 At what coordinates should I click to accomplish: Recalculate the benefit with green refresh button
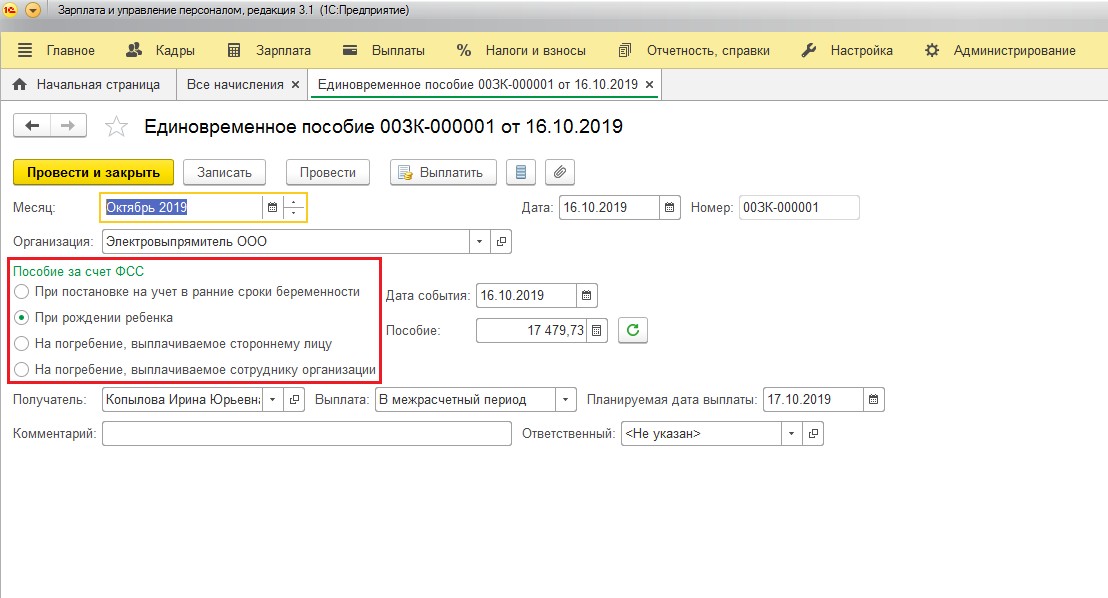point(633,330)
